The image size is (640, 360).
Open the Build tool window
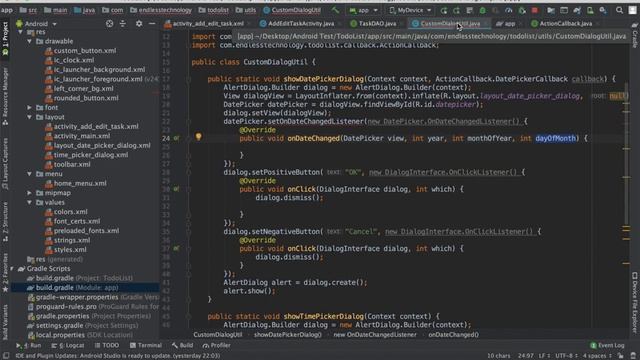pyautogui.click(x=182, y=345)
